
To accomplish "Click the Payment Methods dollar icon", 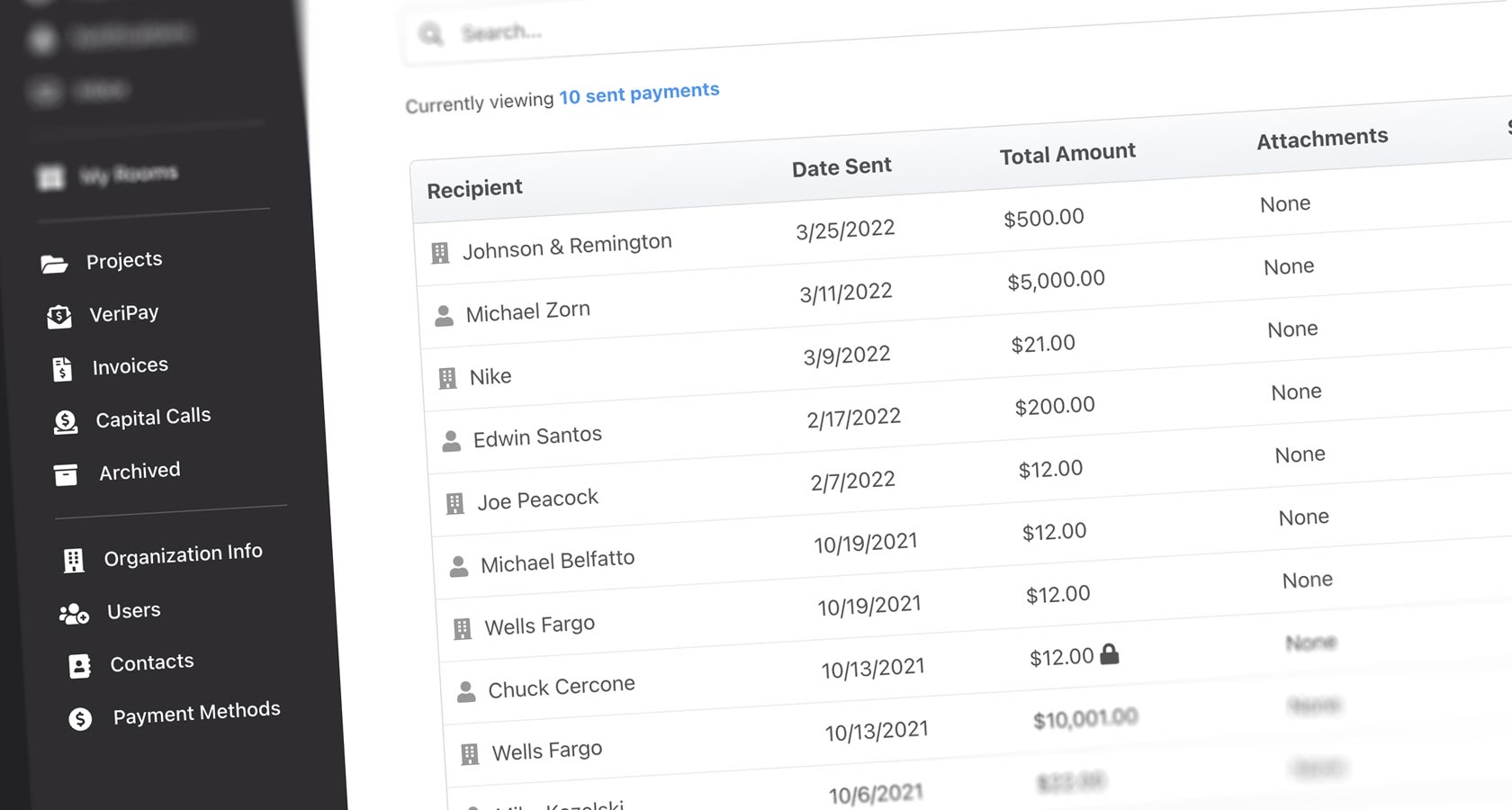I will 80,719.
